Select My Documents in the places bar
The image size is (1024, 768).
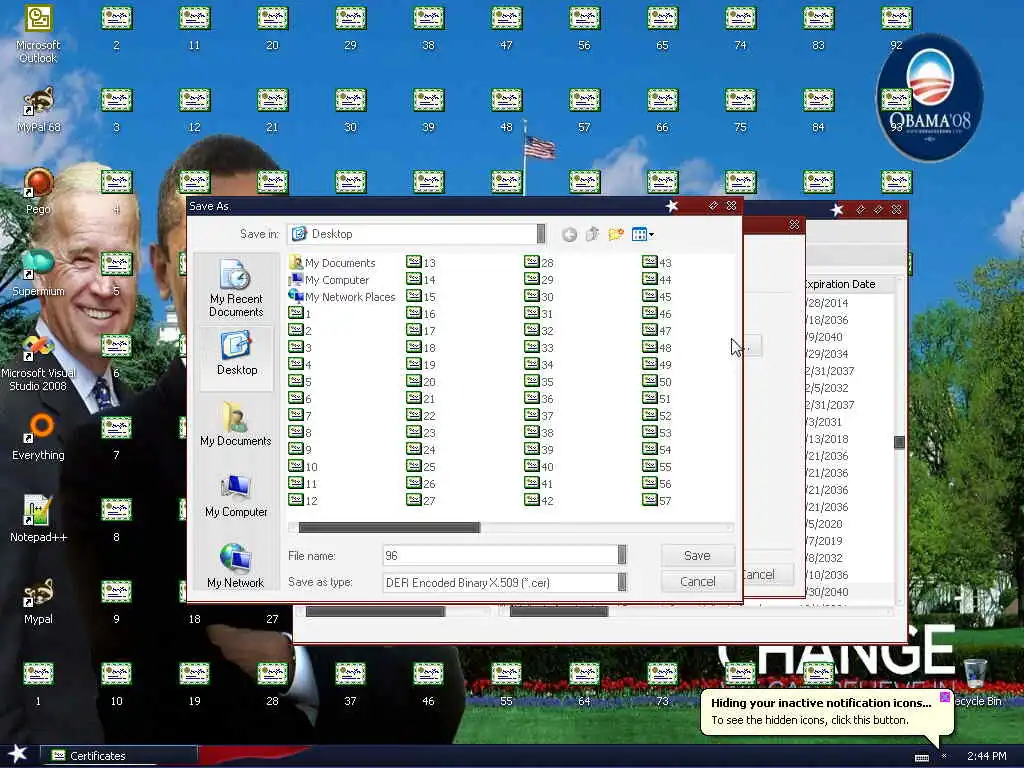236,425
